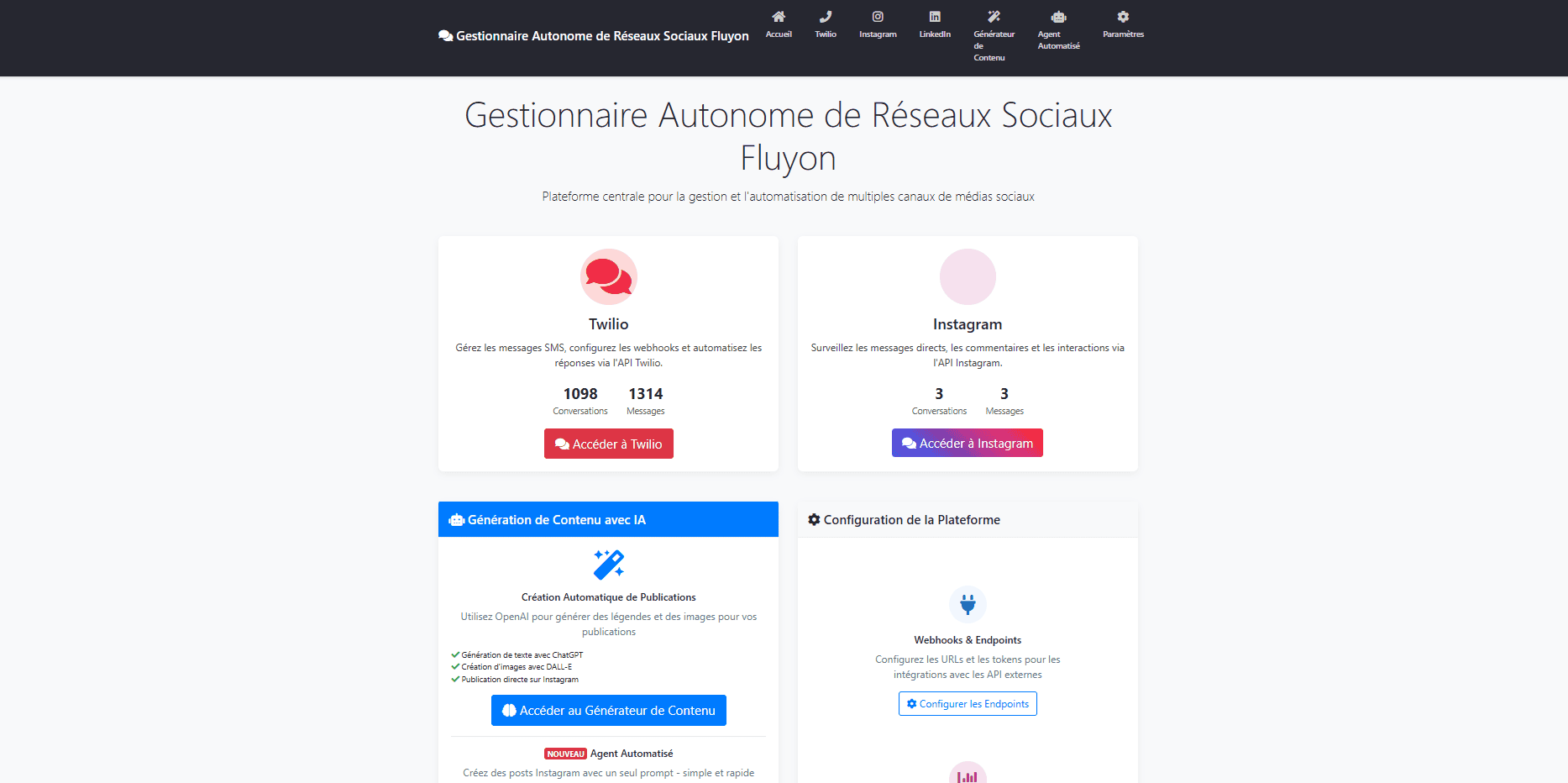1568x783 pixels.
Task: Open Twilio with the Accéder à Twilio button
Action: pos(608,444)
